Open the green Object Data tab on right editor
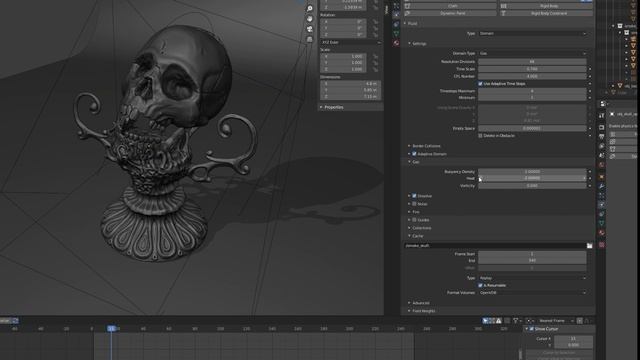 pyautogui.click(x=602, y=223)
